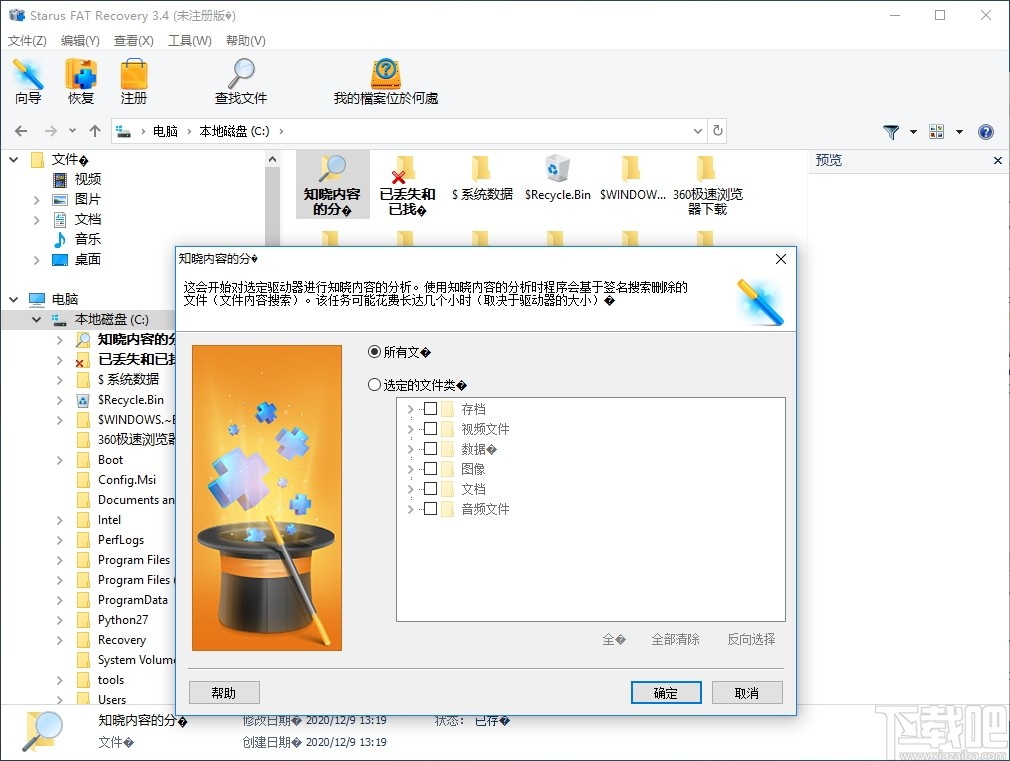
Task: Open the 工具(W) menu
Action: click(189, 41)
